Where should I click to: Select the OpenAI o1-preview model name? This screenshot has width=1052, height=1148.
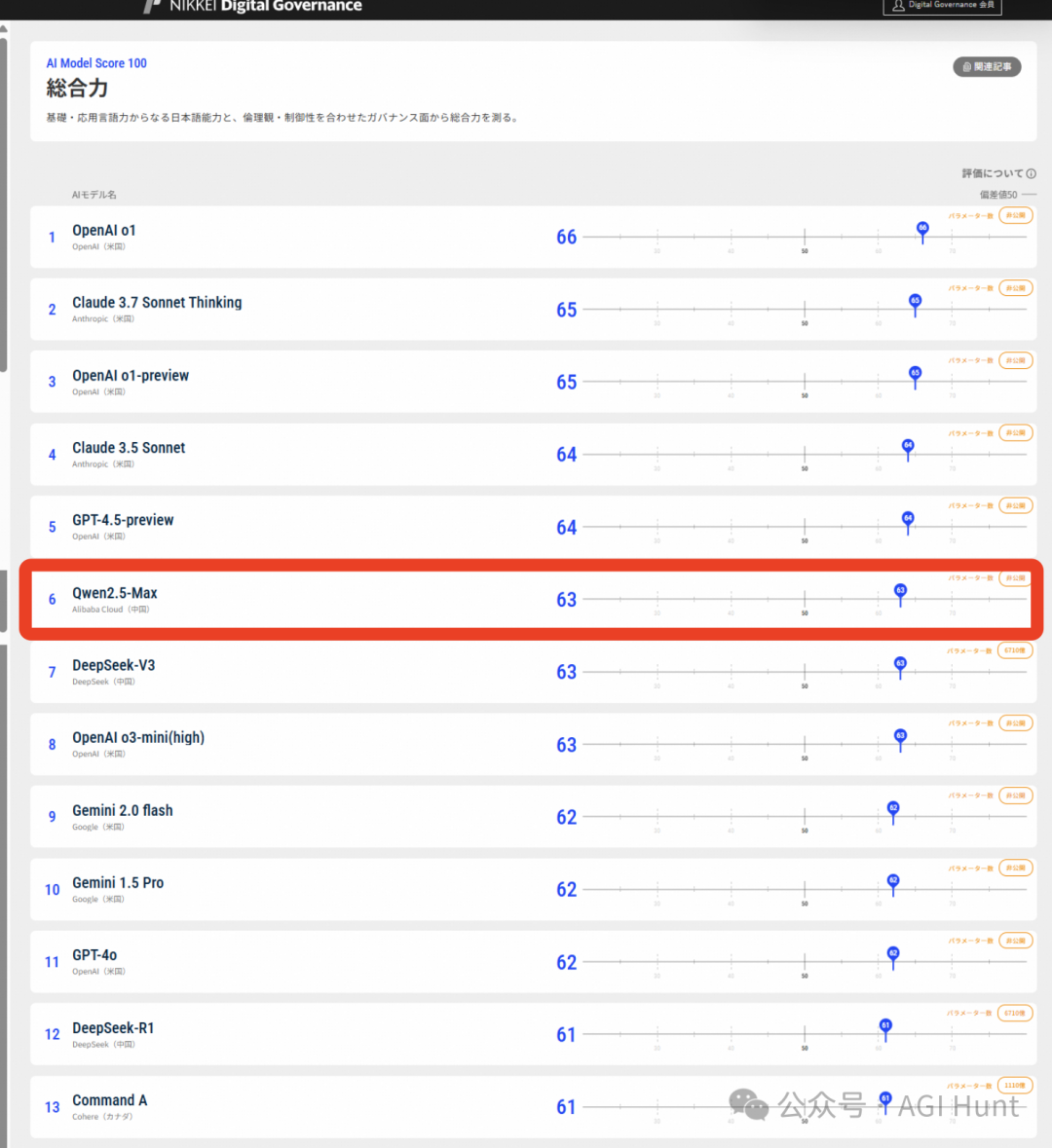131,375
